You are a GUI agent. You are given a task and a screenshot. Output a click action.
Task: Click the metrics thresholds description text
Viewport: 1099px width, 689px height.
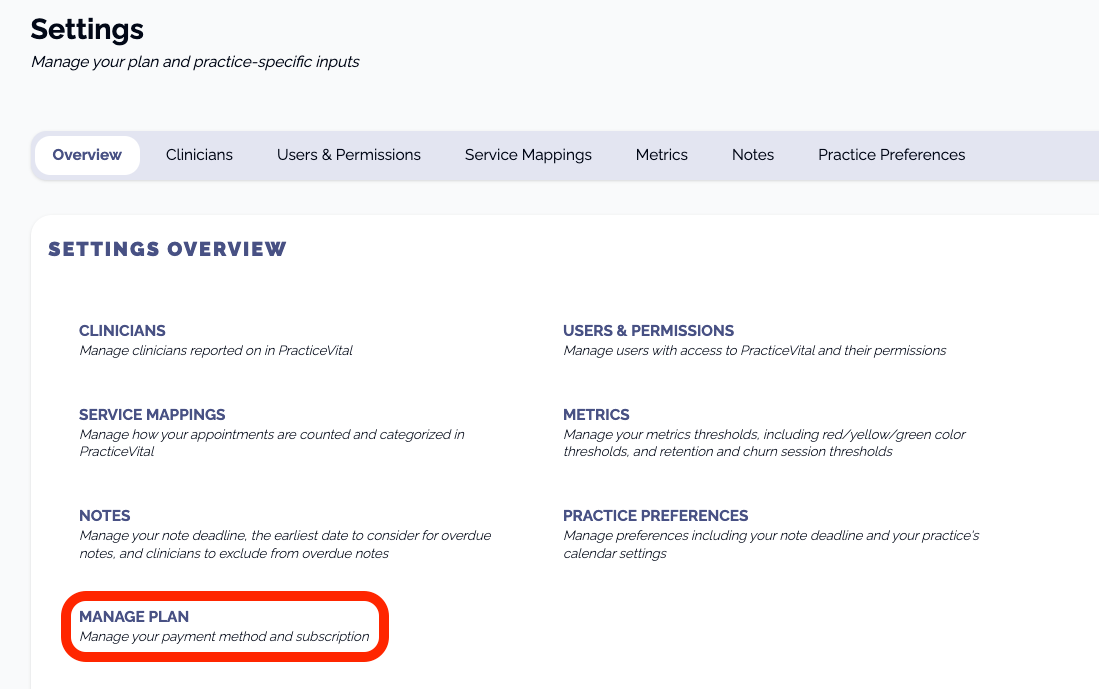(764, 443)
